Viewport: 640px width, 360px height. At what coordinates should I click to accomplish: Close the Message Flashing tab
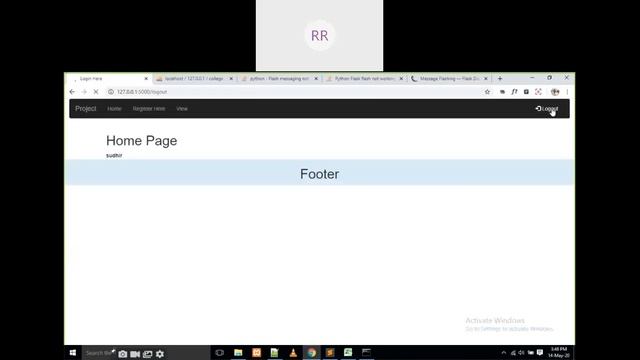[x=486, y=78]
